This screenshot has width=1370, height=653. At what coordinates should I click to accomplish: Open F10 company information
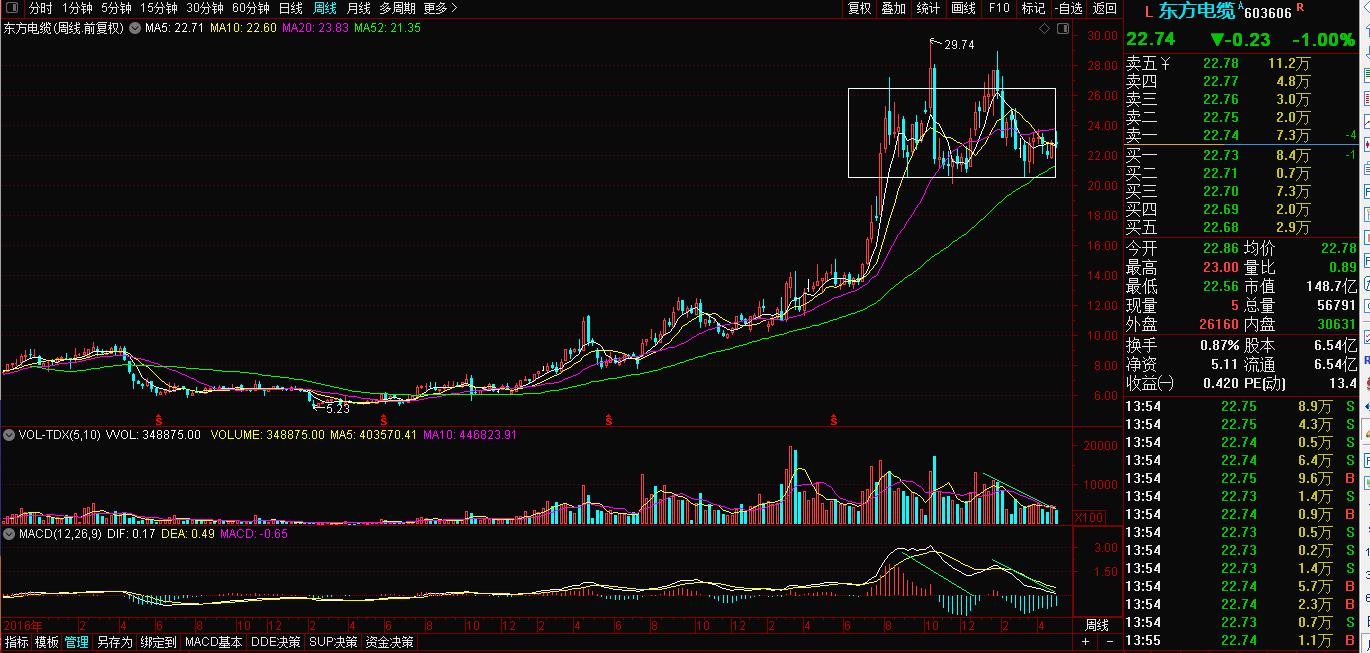(x=998, y=8)
